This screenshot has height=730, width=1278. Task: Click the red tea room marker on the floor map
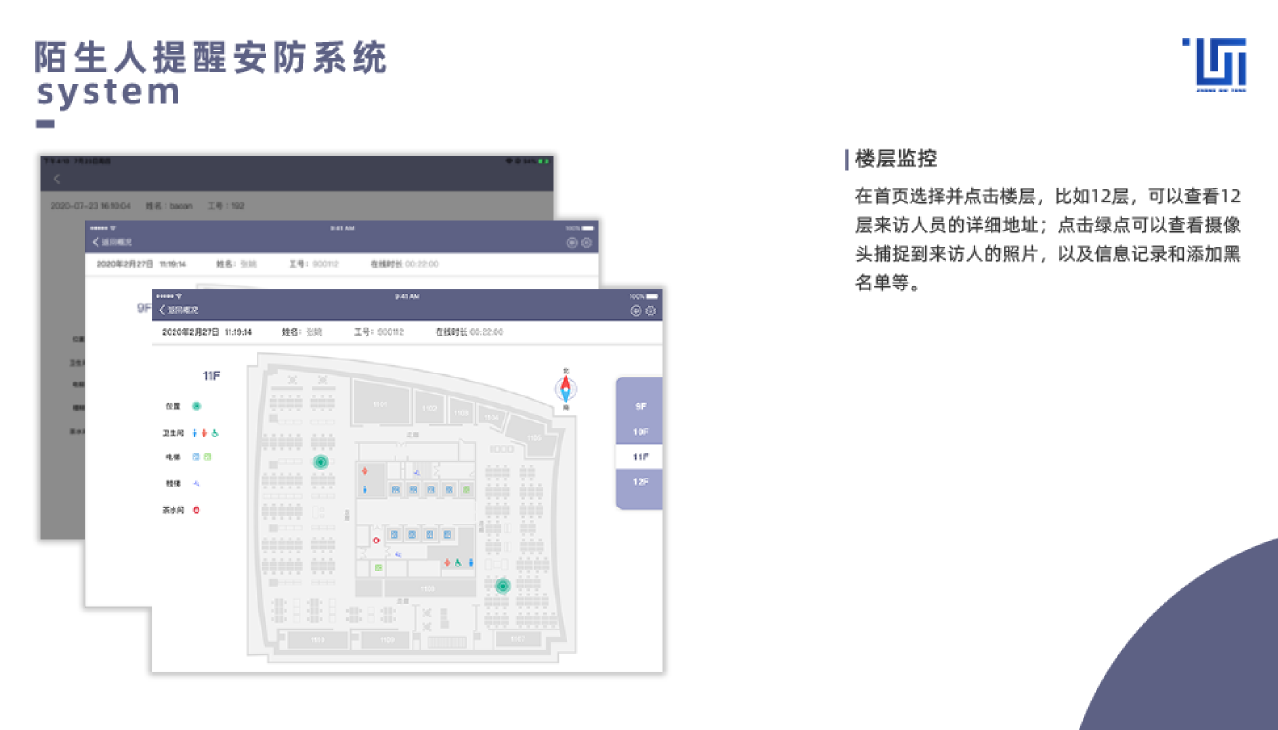[376, 540]
